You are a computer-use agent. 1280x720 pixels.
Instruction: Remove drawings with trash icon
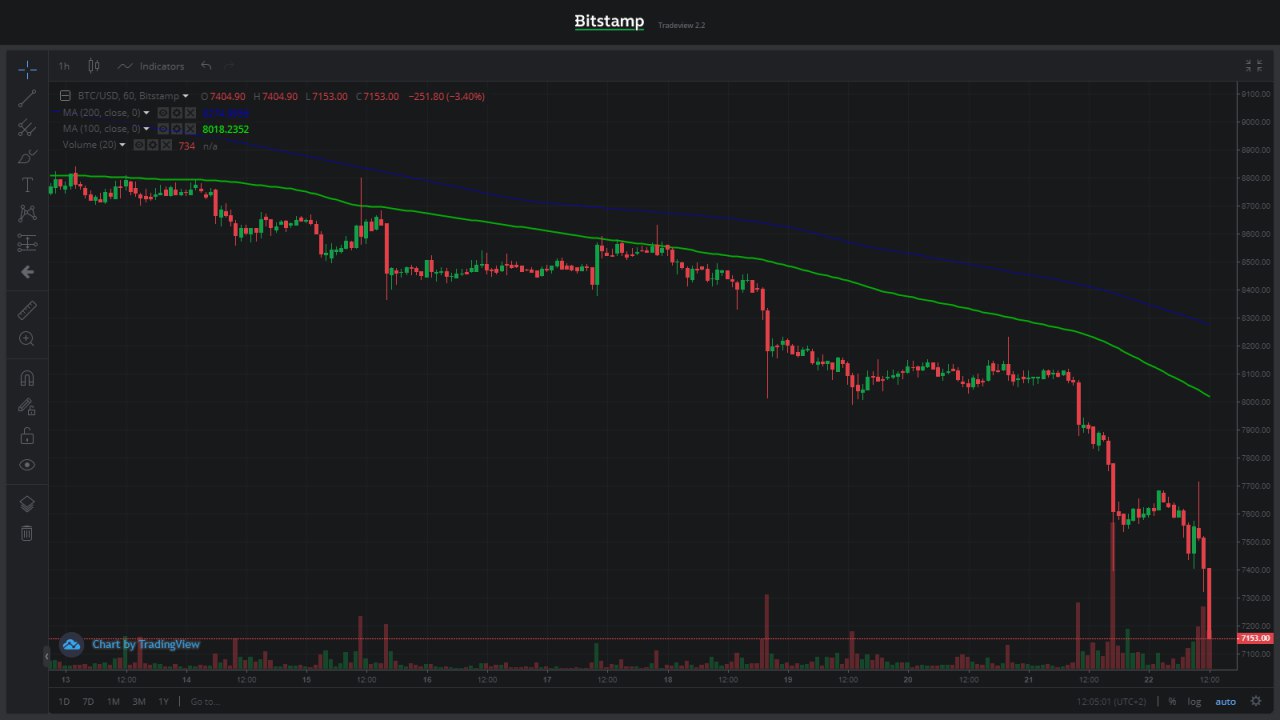point(27,533)
